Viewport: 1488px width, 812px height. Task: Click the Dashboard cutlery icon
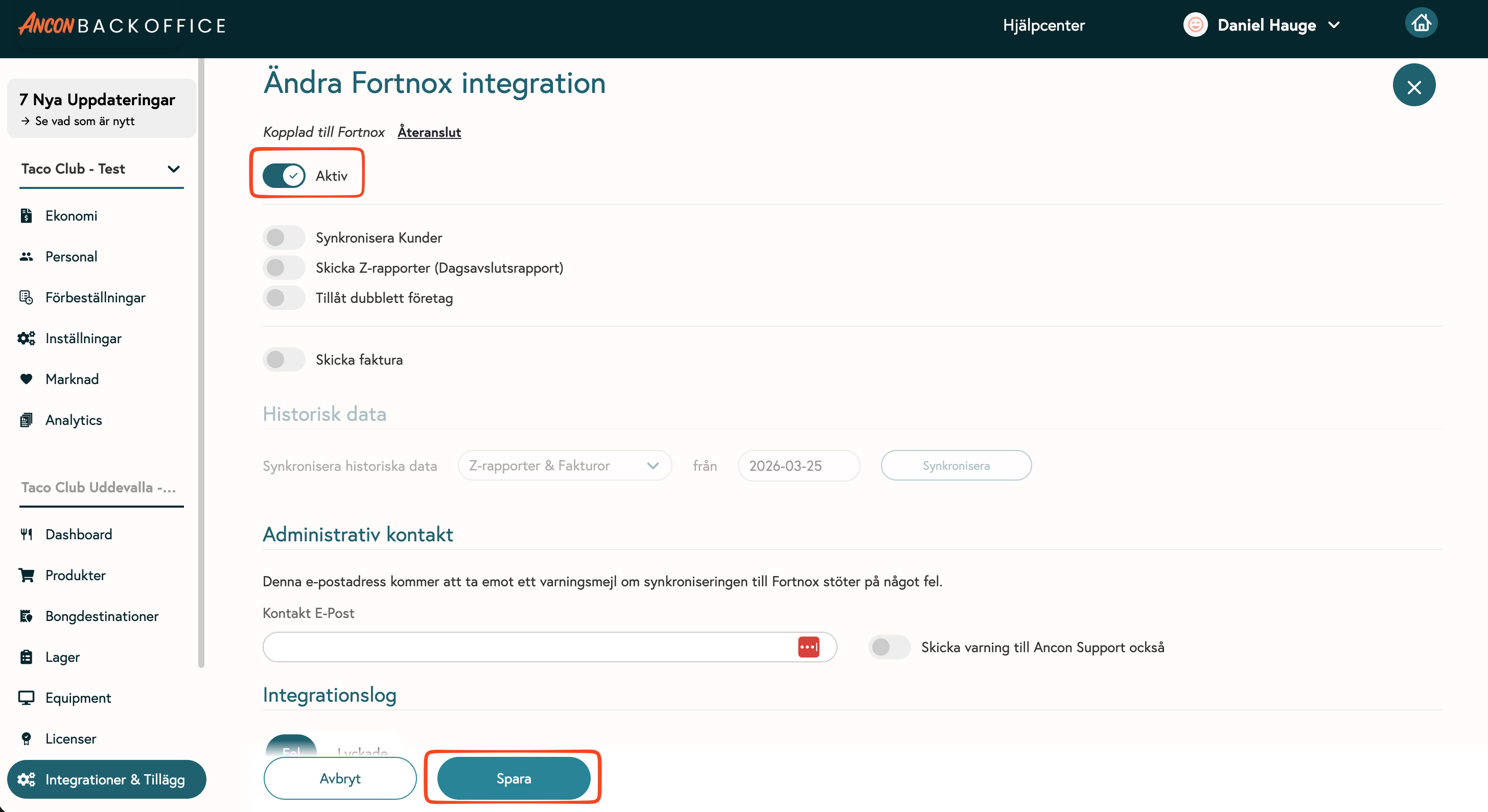point(26,534)
